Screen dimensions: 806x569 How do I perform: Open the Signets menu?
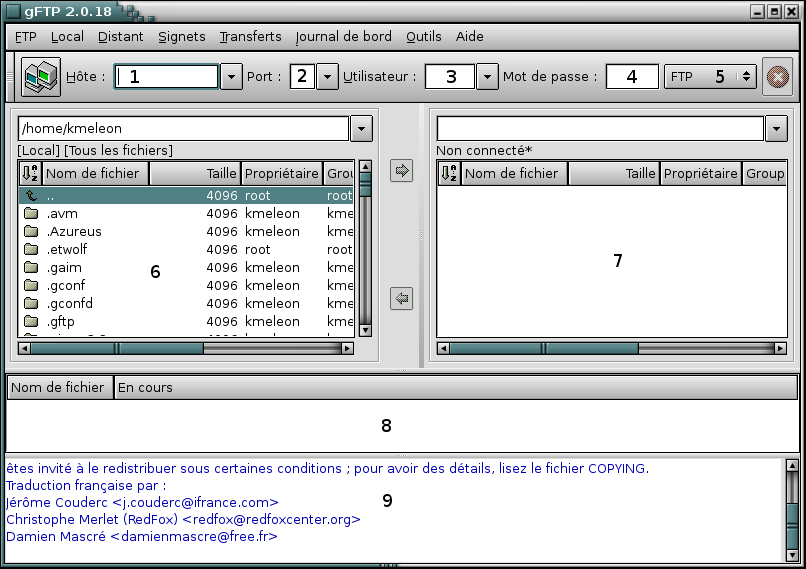[x=182, y=36]
